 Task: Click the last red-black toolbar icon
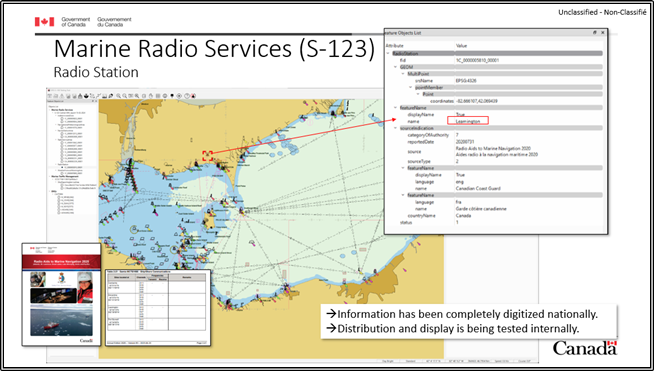coord(194,96)
